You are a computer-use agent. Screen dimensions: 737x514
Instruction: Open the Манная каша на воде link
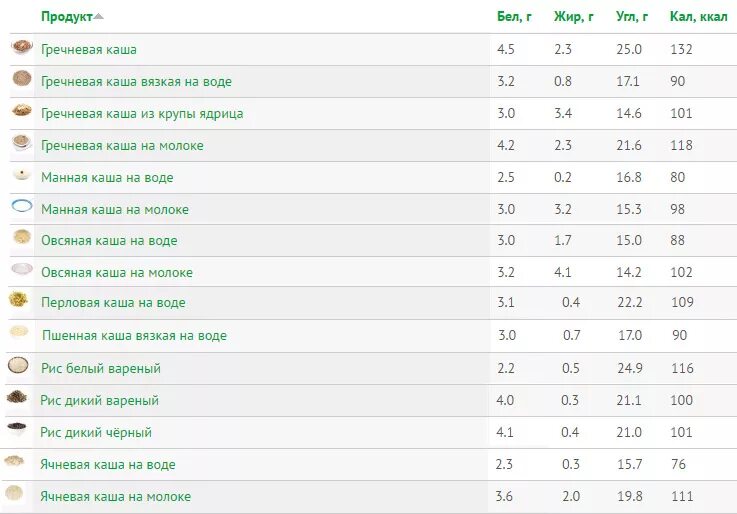[x=107, y=178]
